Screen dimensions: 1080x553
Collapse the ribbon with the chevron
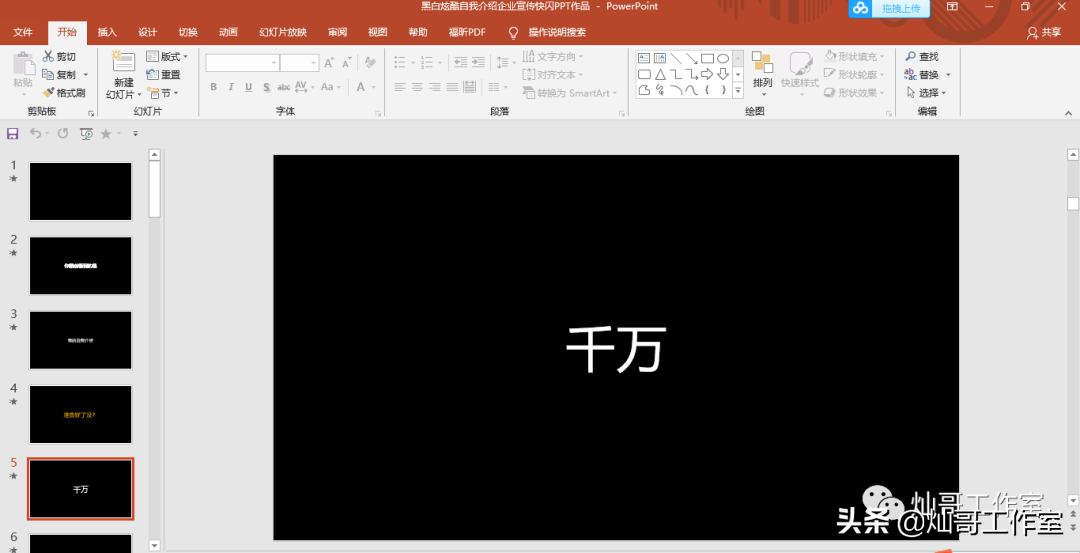point(1068,112)
